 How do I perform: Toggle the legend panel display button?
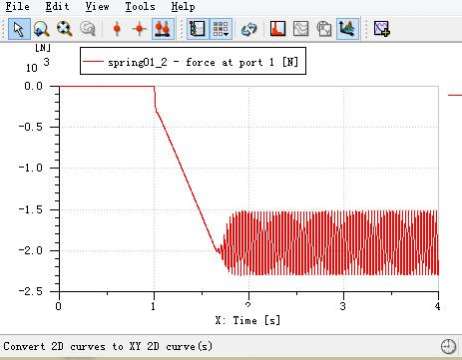198,29
